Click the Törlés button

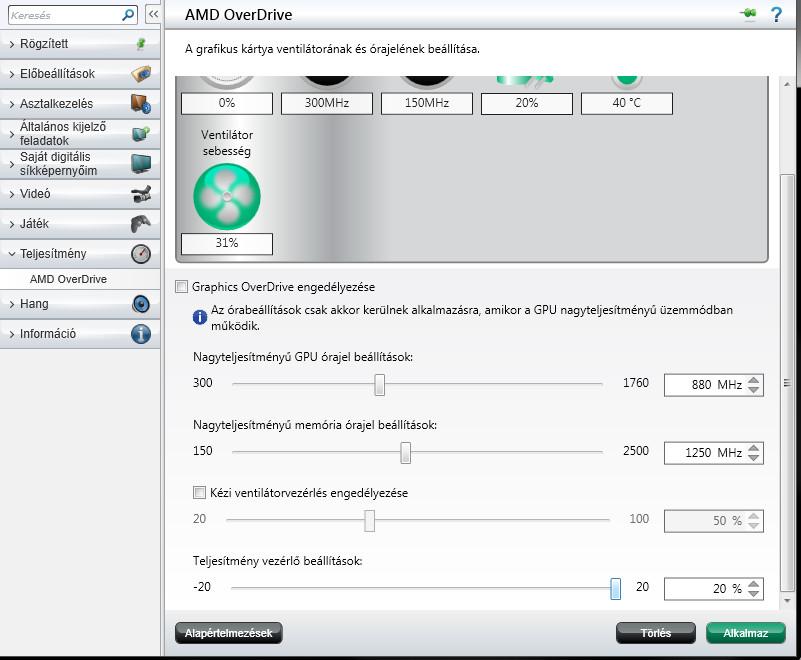pyautogui.click(x=655, y=633)
